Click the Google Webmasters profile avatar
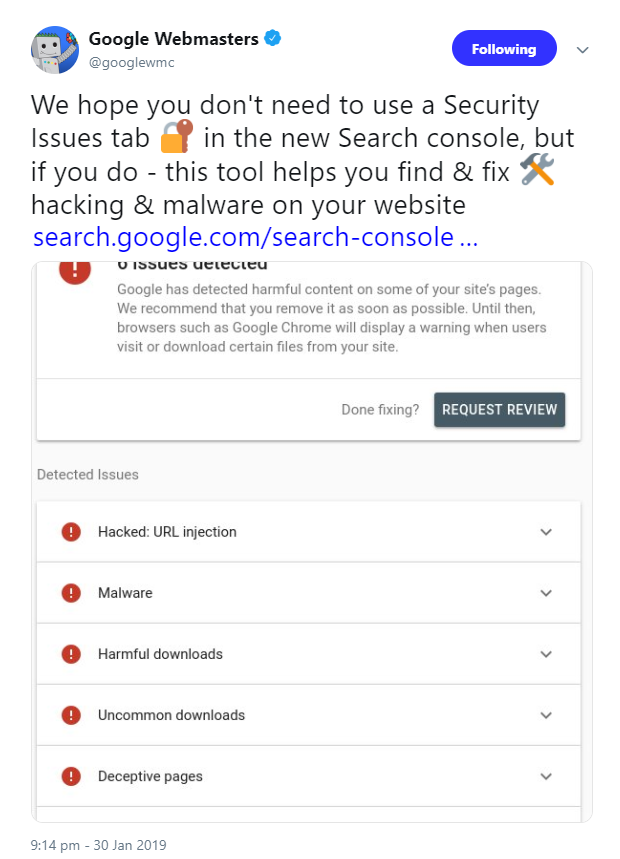This screenshot has width=620, height=859. pos(54,48)
